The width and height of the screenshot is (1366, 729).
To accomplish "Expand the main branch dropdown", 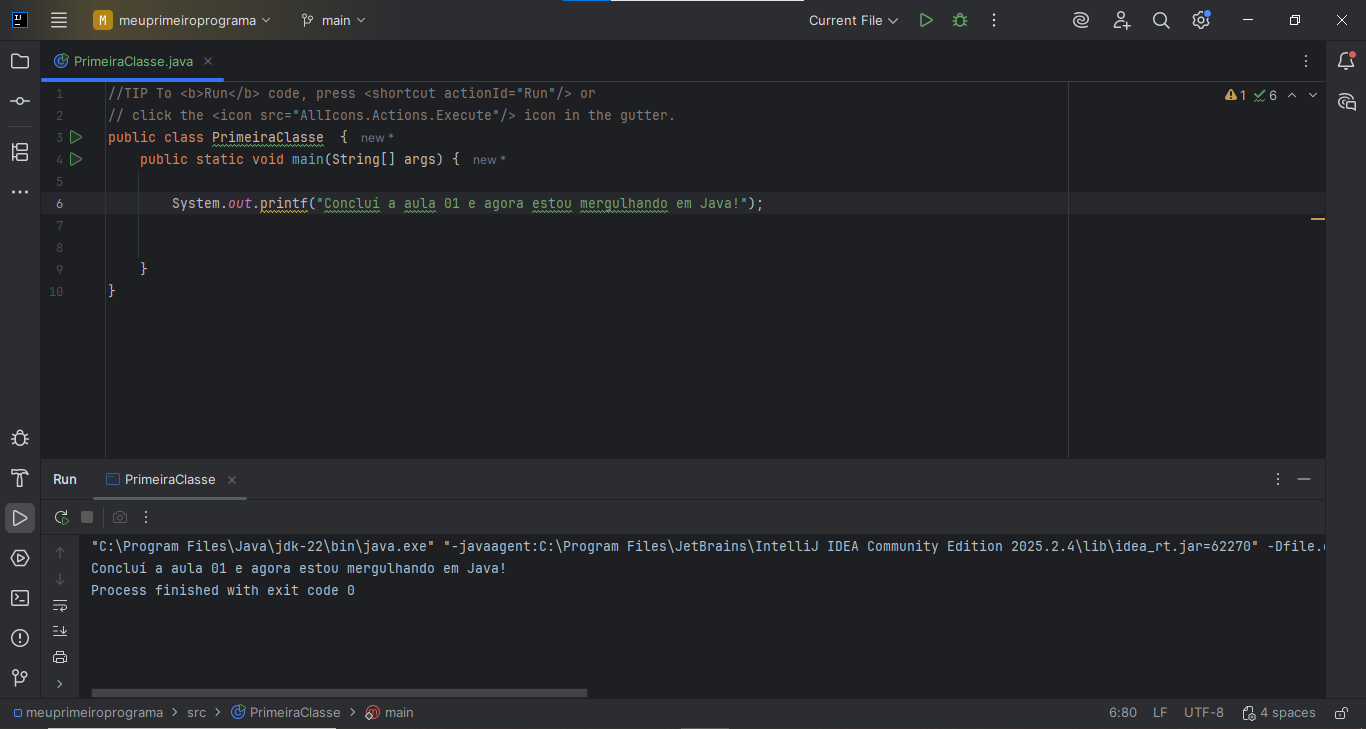I will (334, 20).
